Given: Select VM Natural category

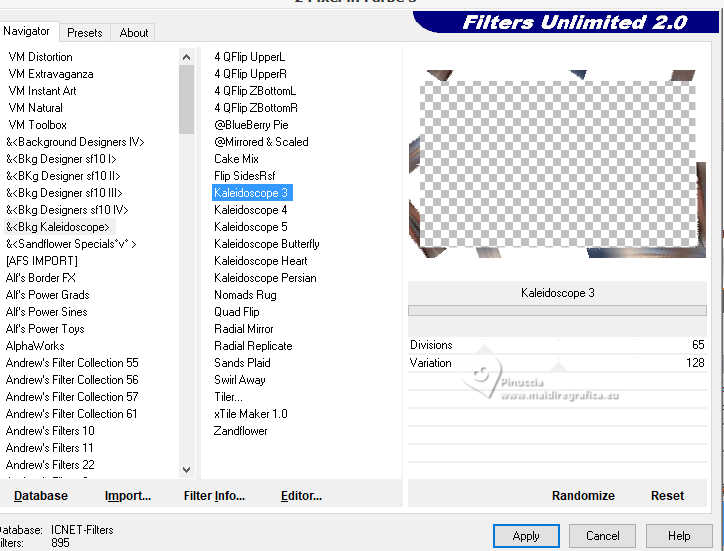Looking at the screenshot, I should [x=36, y=108].
